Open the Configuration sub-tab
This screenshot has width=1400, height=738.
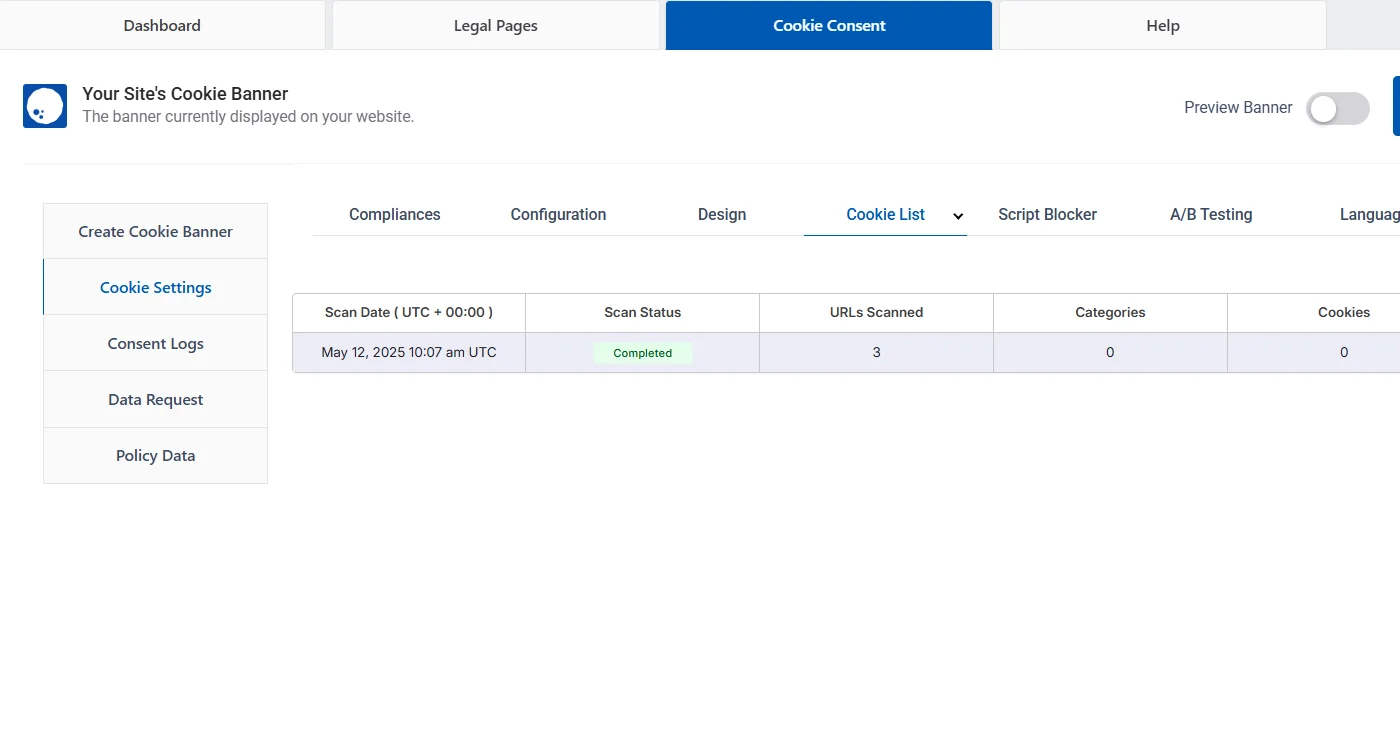coord(558,214)
